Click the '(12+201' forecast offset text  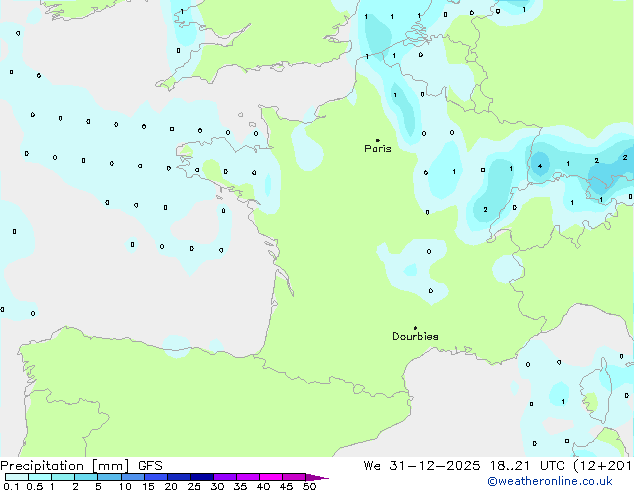(x=603, y=466)
